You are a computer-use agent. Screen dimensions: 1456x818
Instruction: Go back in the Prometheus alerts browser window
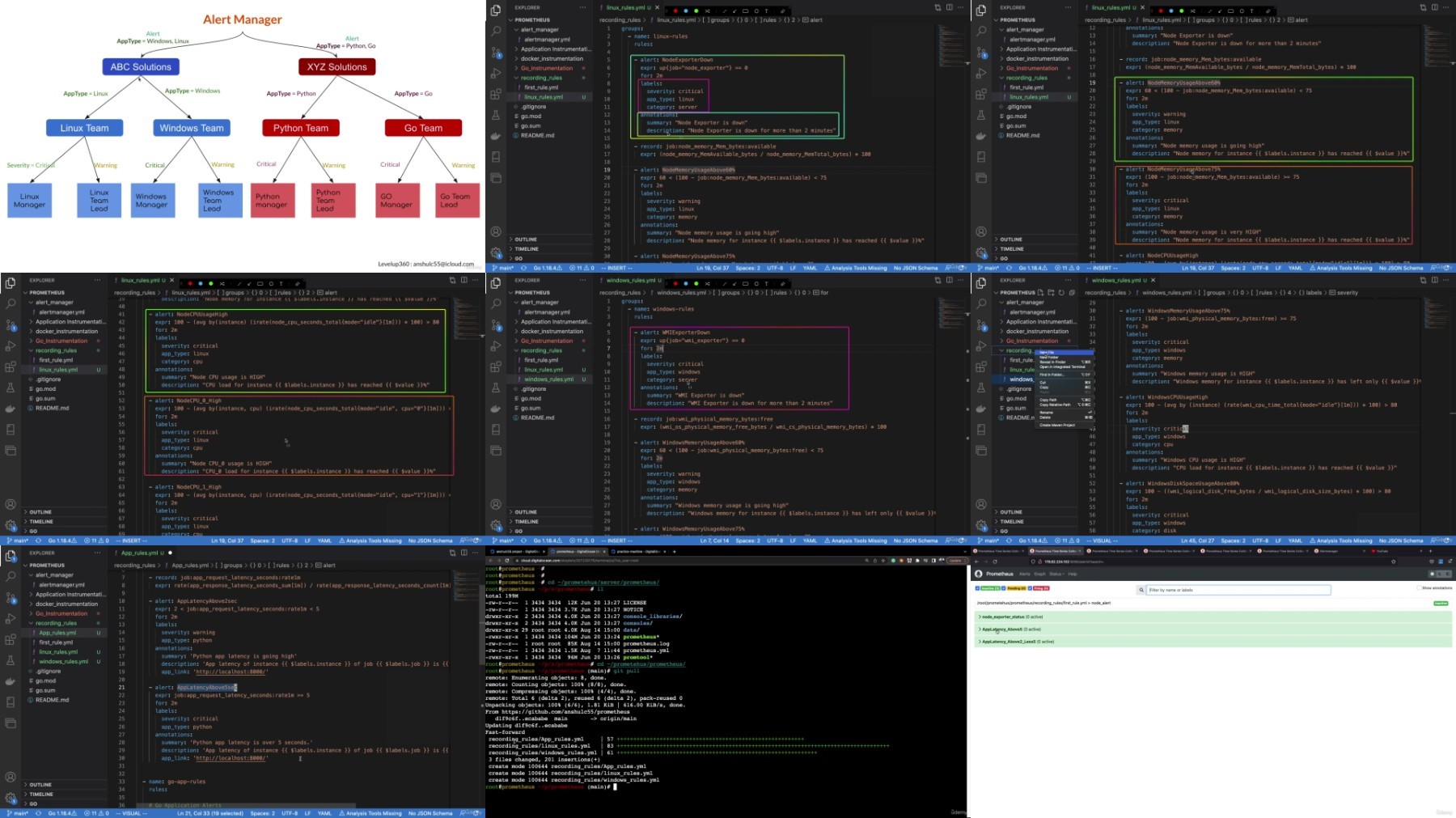pos(976,562)
